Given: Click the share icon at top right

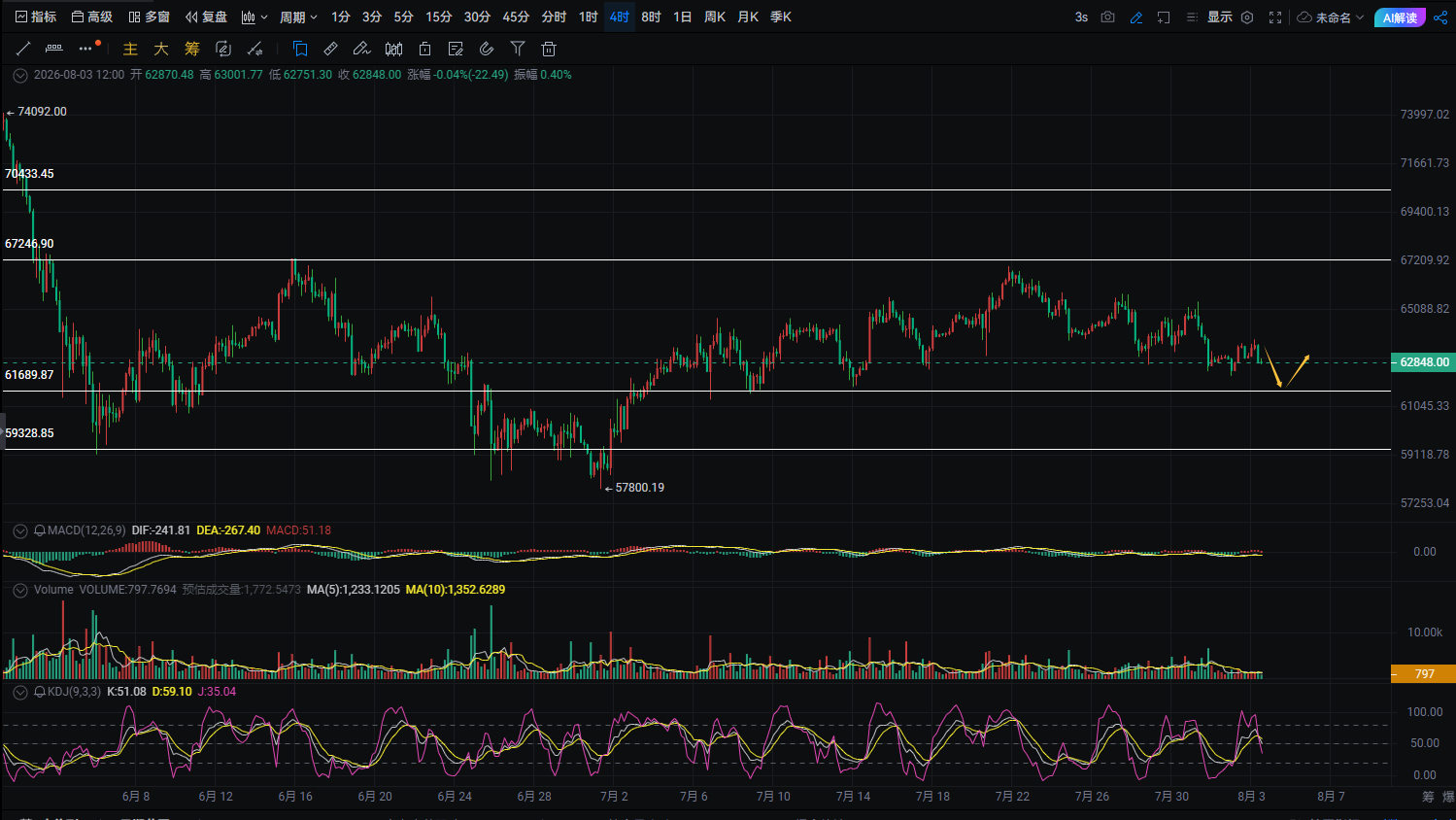Looking at the screenshot, I should coord(1440,17).
